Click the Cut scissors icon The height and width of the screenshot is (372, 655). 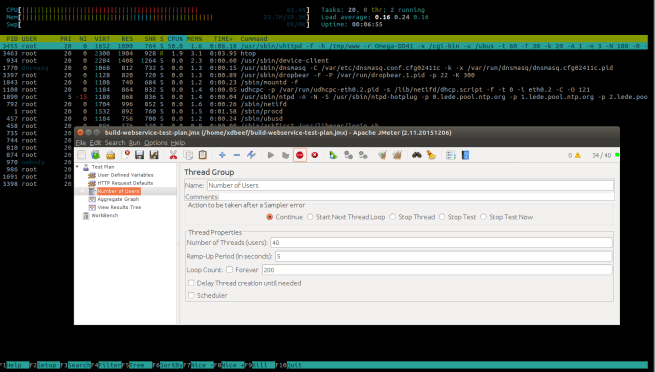(173, 155)
